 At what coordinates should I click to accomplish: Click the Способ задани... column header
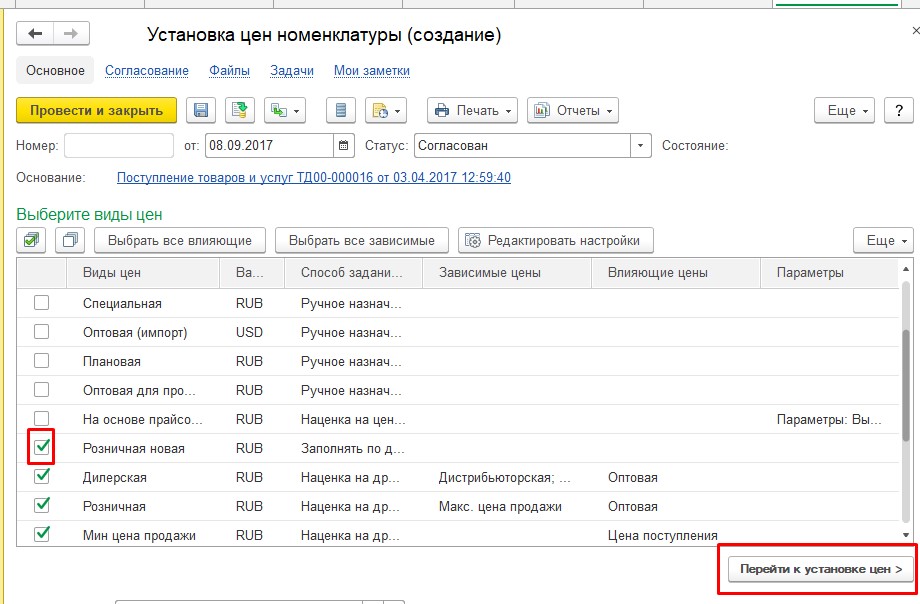click(x=353, y=272)
